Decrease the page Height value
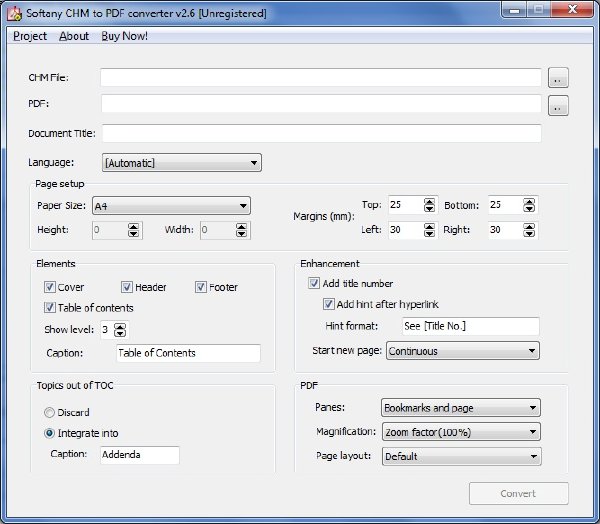The image size is (600, 524). coord(133,233)
